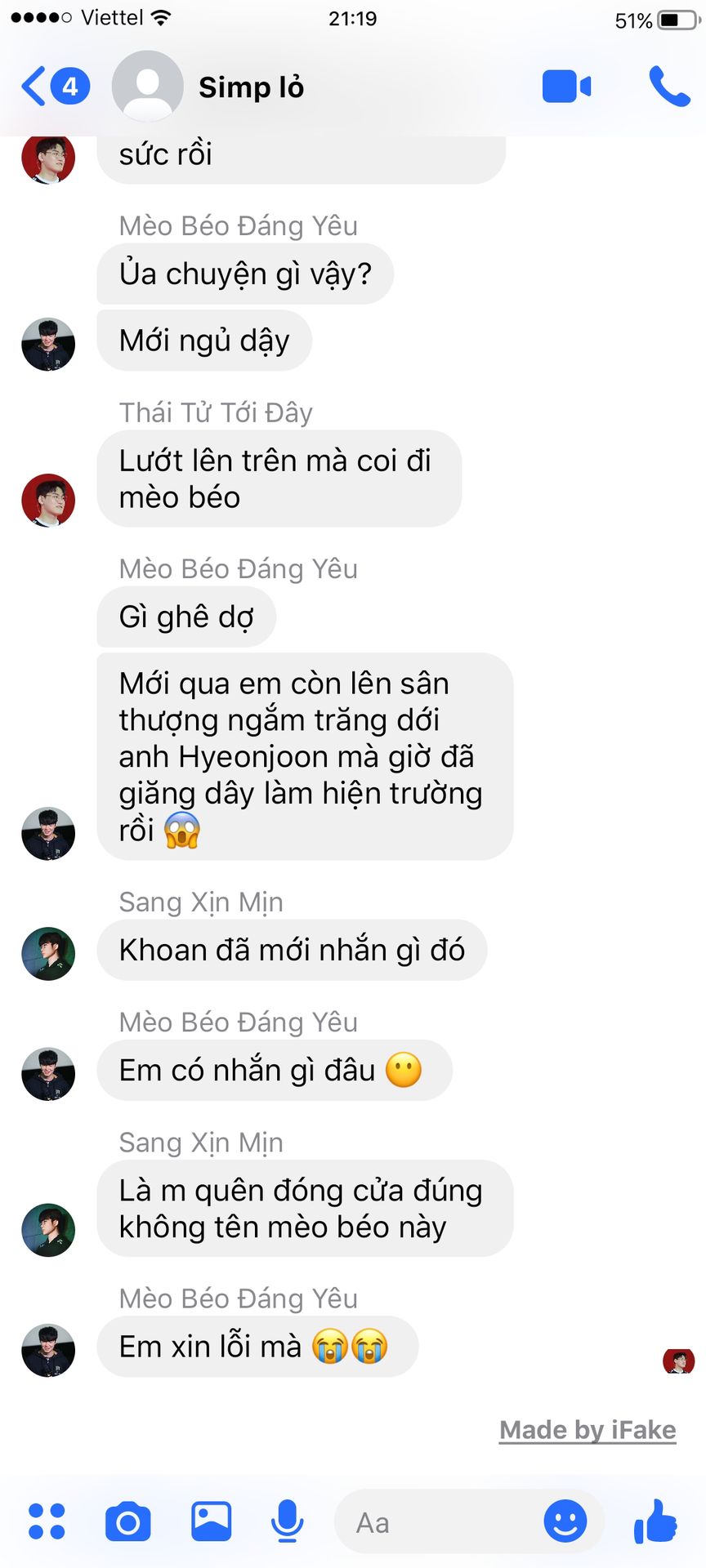Tap the group default avatar in header

point(147,87)
